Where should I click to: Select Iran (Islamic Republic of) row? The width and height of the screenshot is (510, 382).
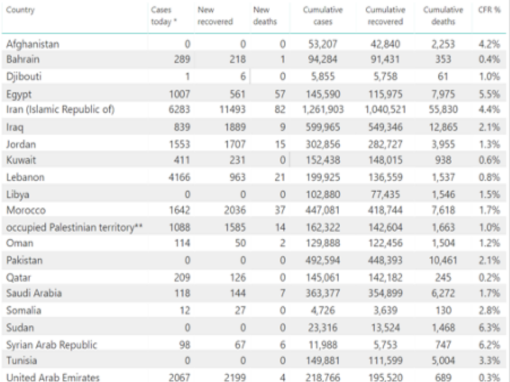(x=254, y=109)
